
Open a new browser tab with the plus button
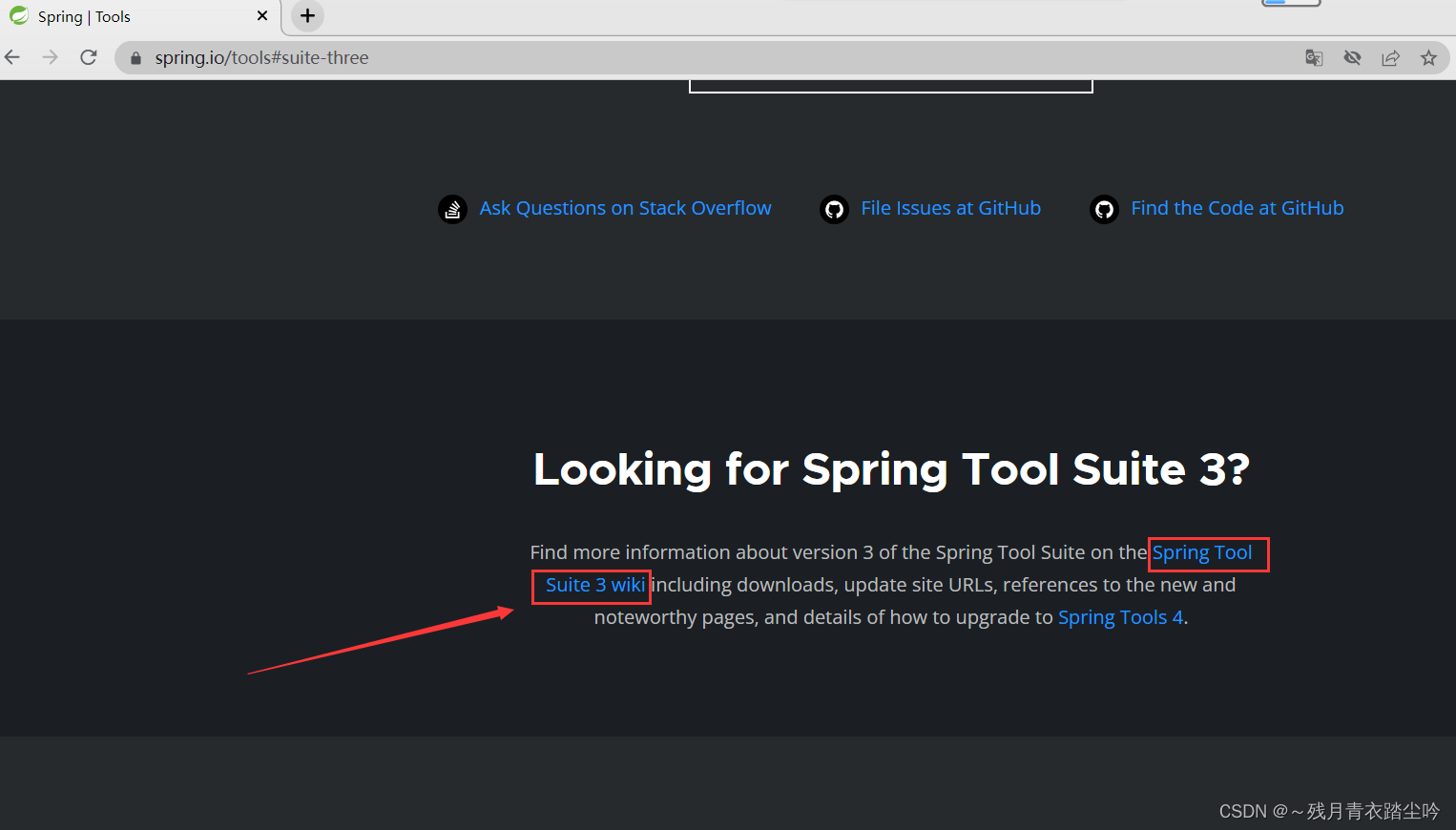307,16
